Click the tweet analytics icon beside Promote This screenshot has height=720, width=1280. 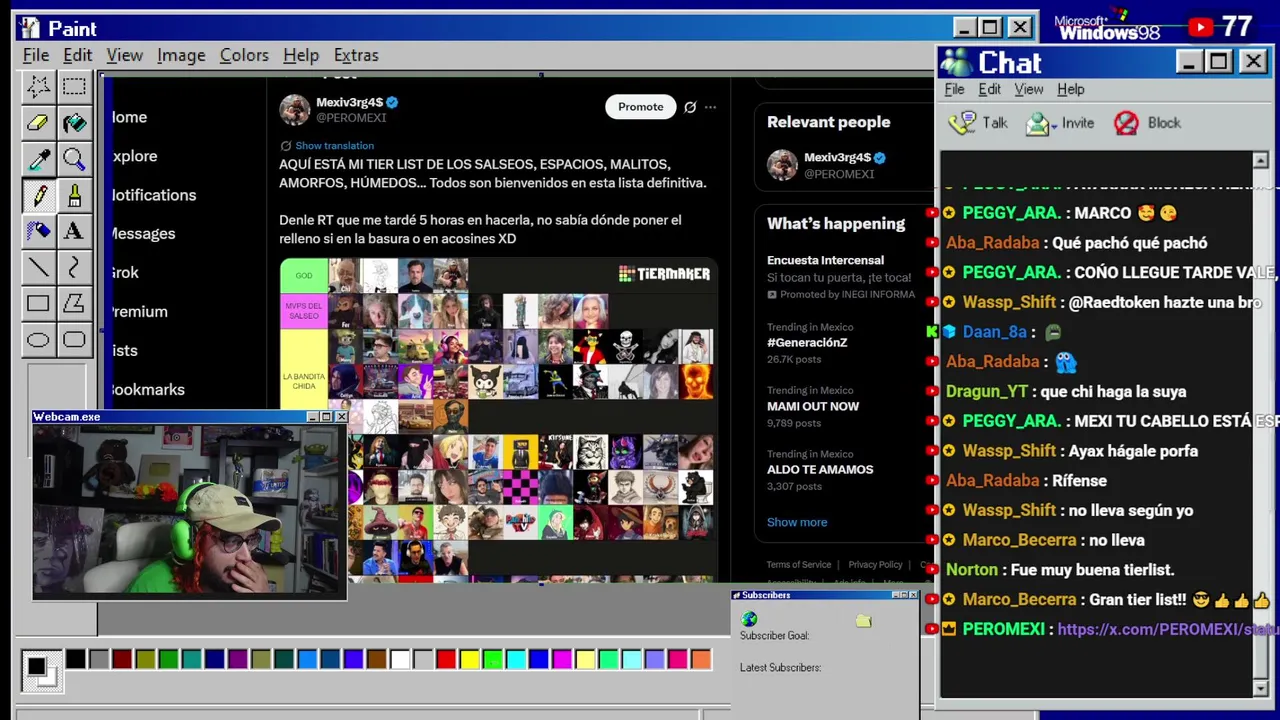[690, 107]
